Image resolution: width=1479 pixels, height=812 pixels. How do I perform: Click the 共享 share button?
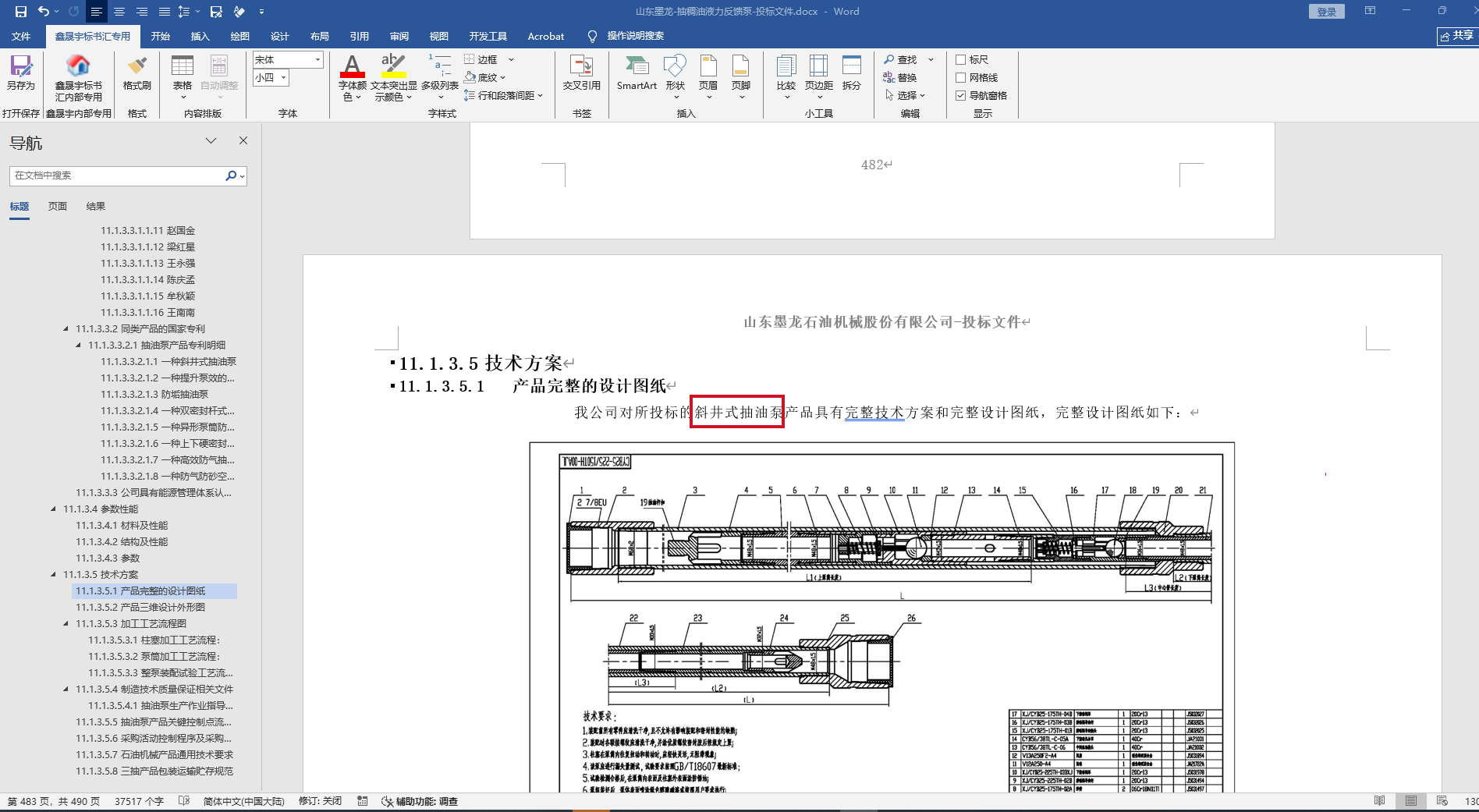(1457, 36)
